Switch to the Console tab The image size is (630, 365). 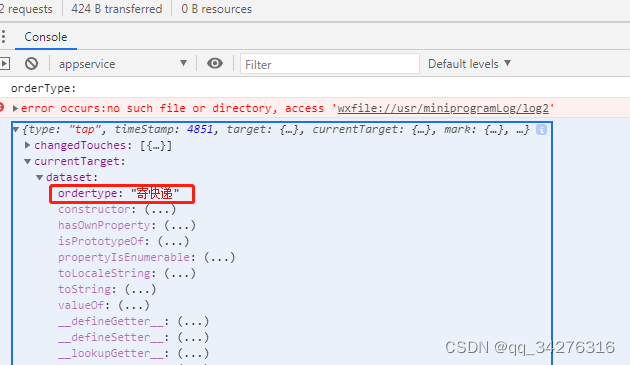click(x=46, y=37)
